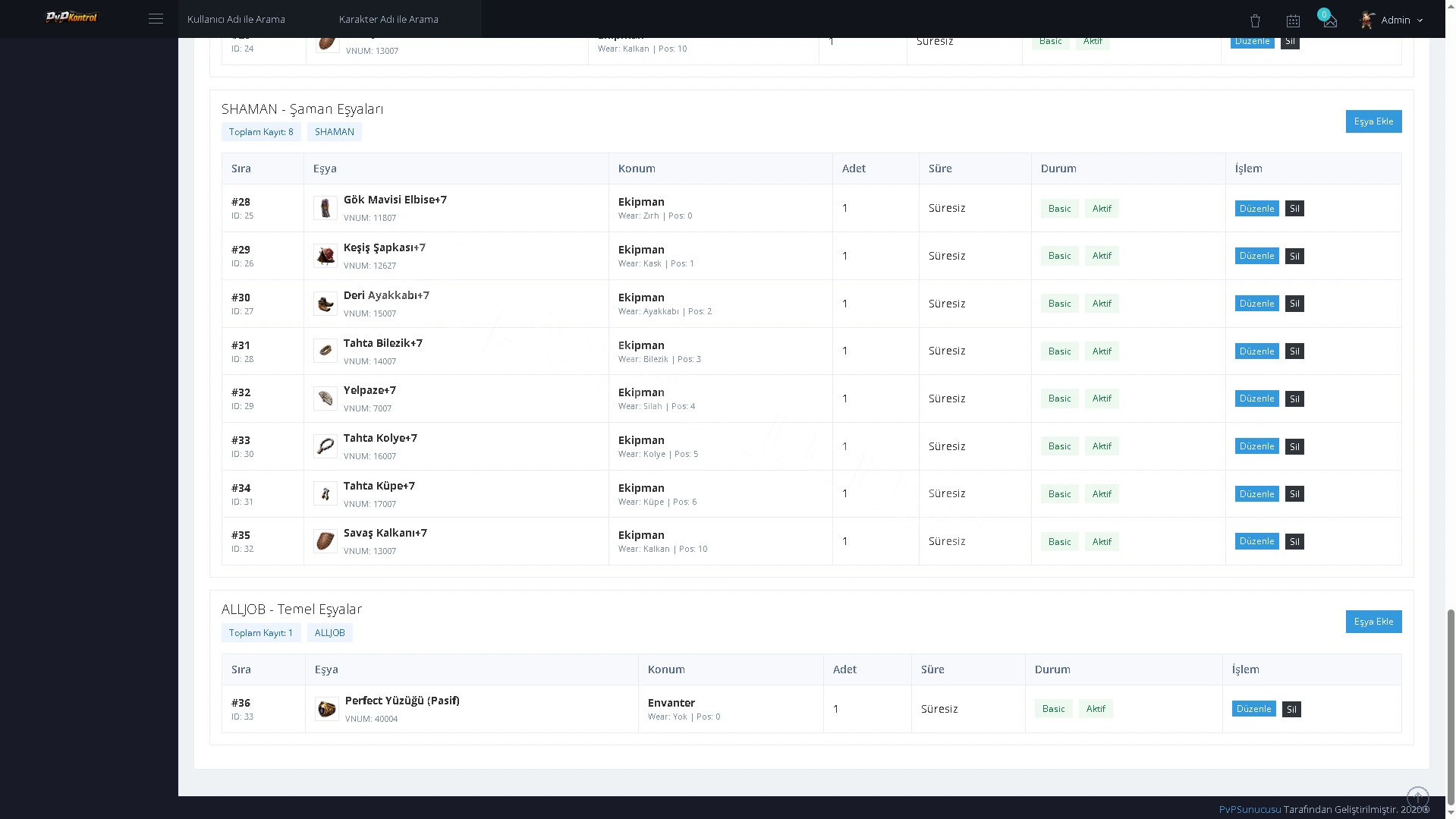Click the Perfect Yüzüğü item icon

[x=327, y=709]
